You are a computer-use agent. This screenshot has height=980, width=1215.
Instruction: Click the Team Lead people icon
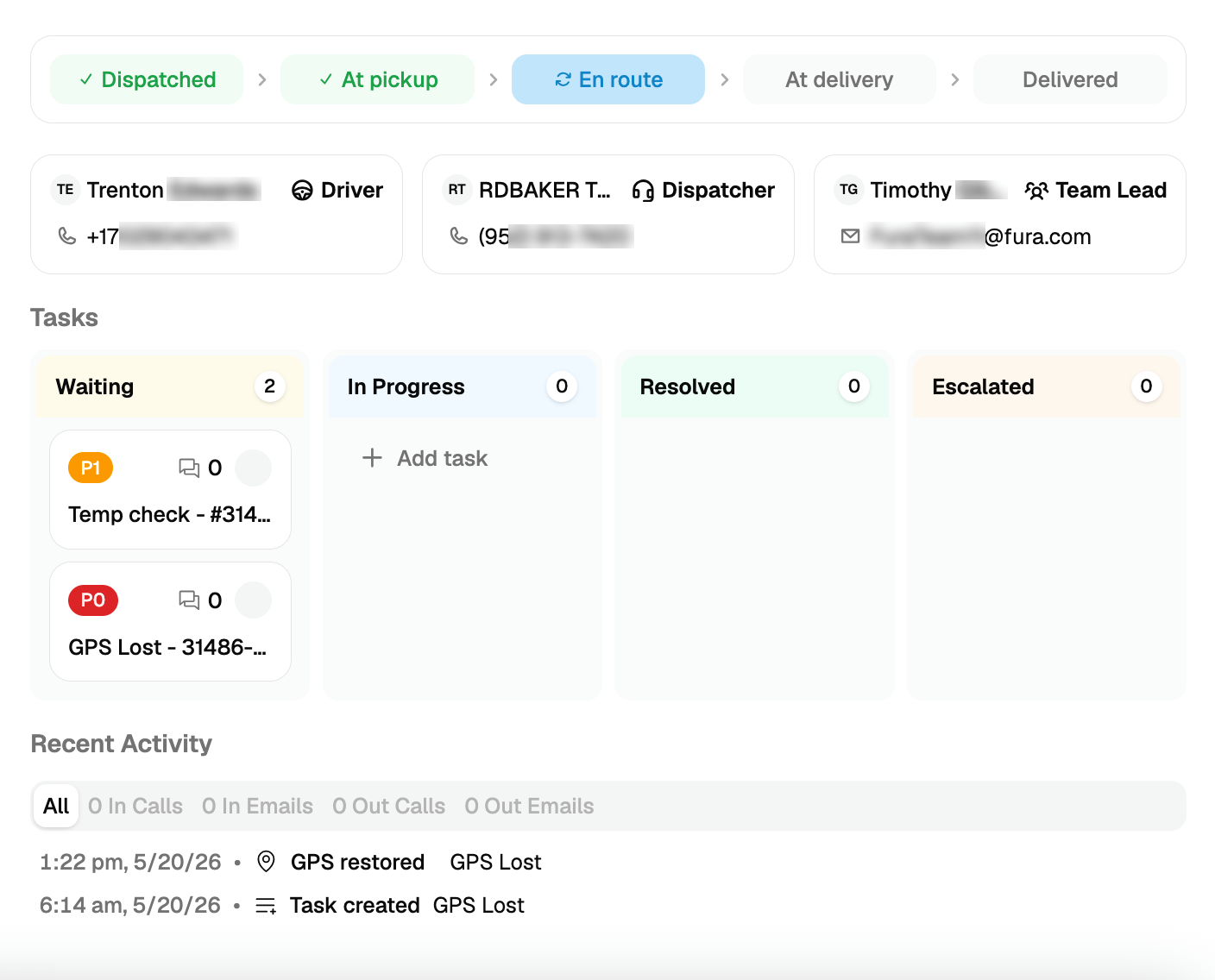[1036, 190]
